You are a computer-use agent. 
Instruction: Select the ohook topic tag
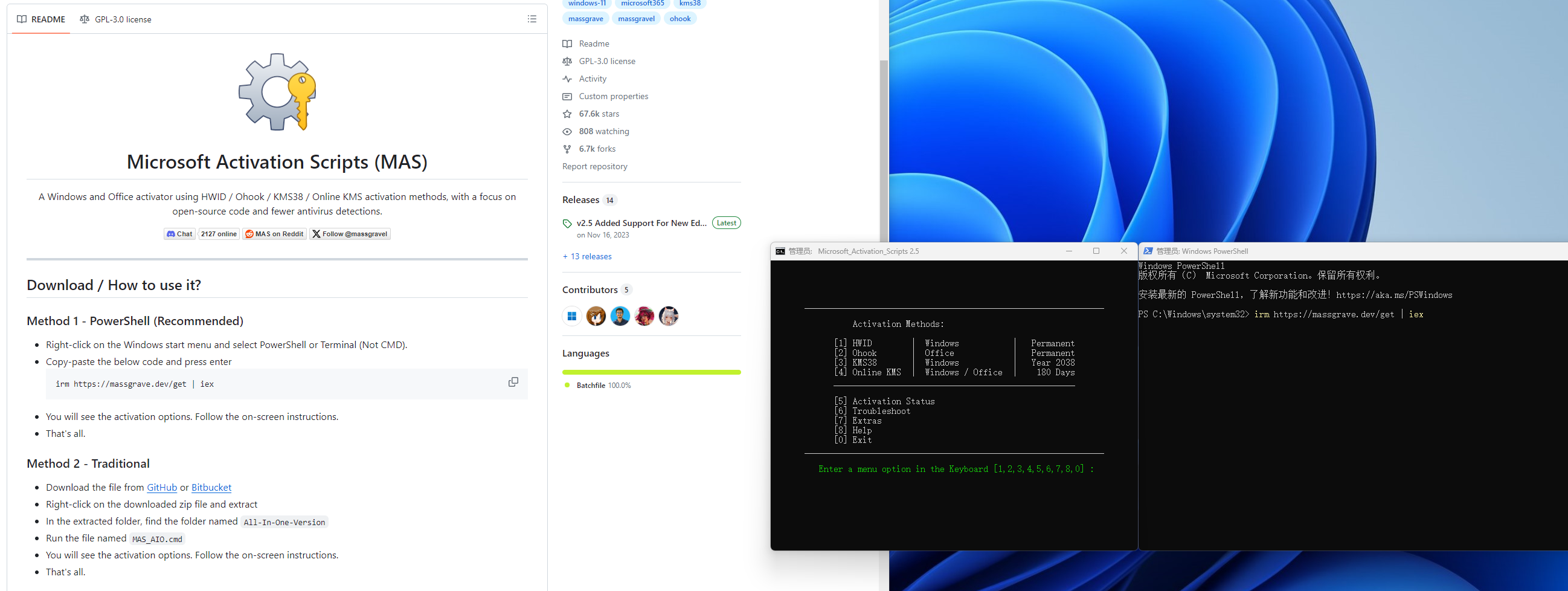680,19
